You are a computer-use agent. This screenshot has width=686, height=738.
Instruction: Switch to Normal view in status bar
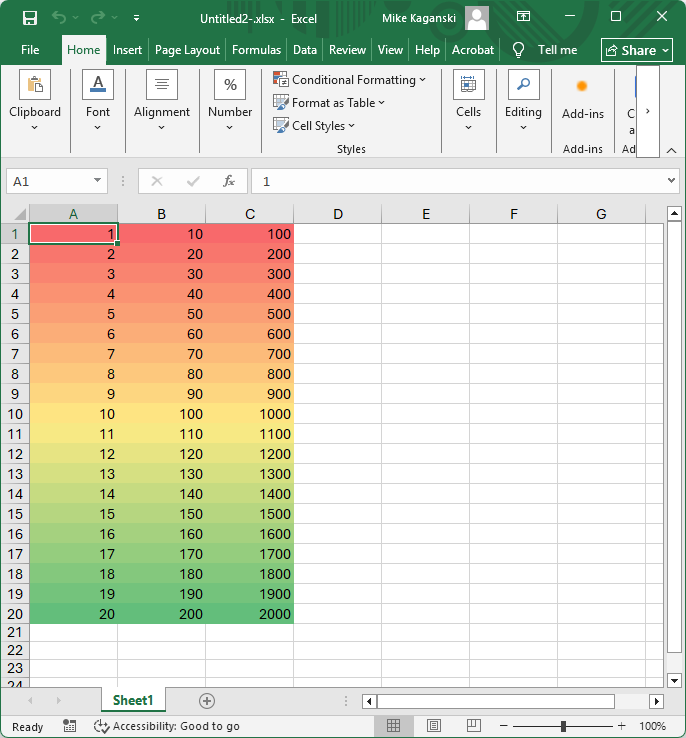tap(394, 726)
